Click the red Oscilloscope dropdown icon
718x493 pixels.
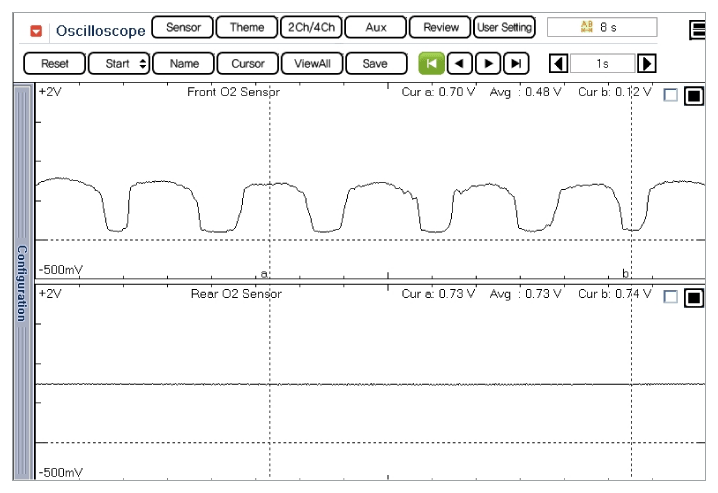37,30
